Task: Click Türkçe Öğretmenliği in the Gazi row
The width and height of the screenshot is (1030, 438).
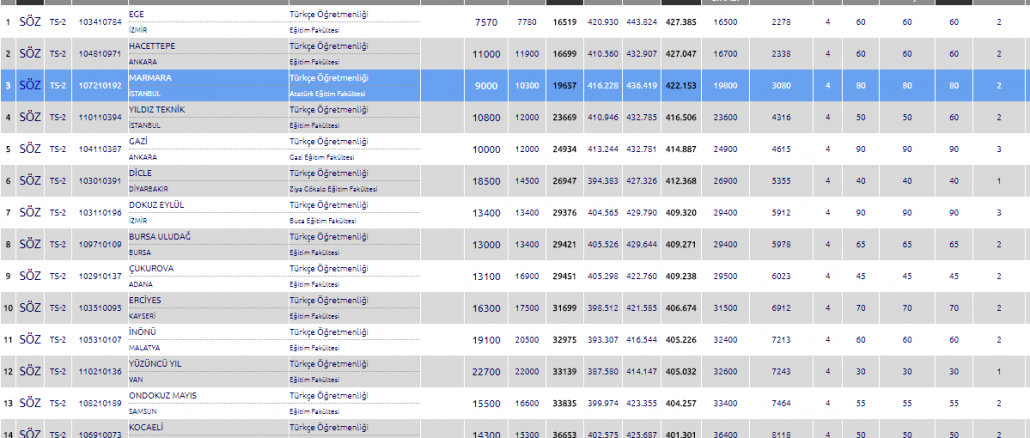Action: click(x=328, y=141)
